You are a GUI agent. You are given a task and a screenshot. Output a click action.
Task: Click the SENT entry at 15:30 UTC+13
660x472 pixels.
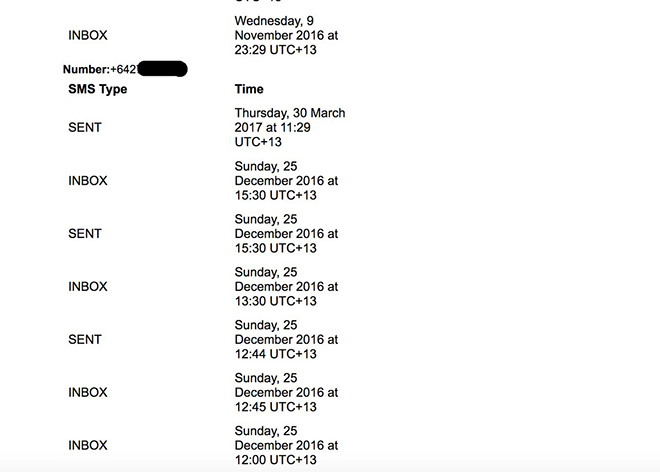click(x=85, y=234)
